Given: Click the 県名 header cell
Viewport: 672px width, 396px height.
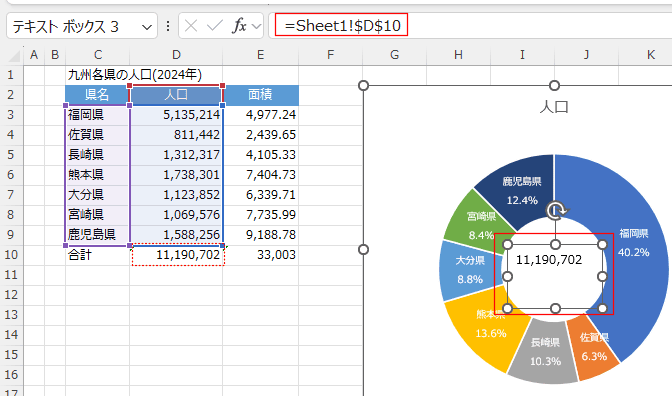Looking at the screenshot, I should pos(97,95).
